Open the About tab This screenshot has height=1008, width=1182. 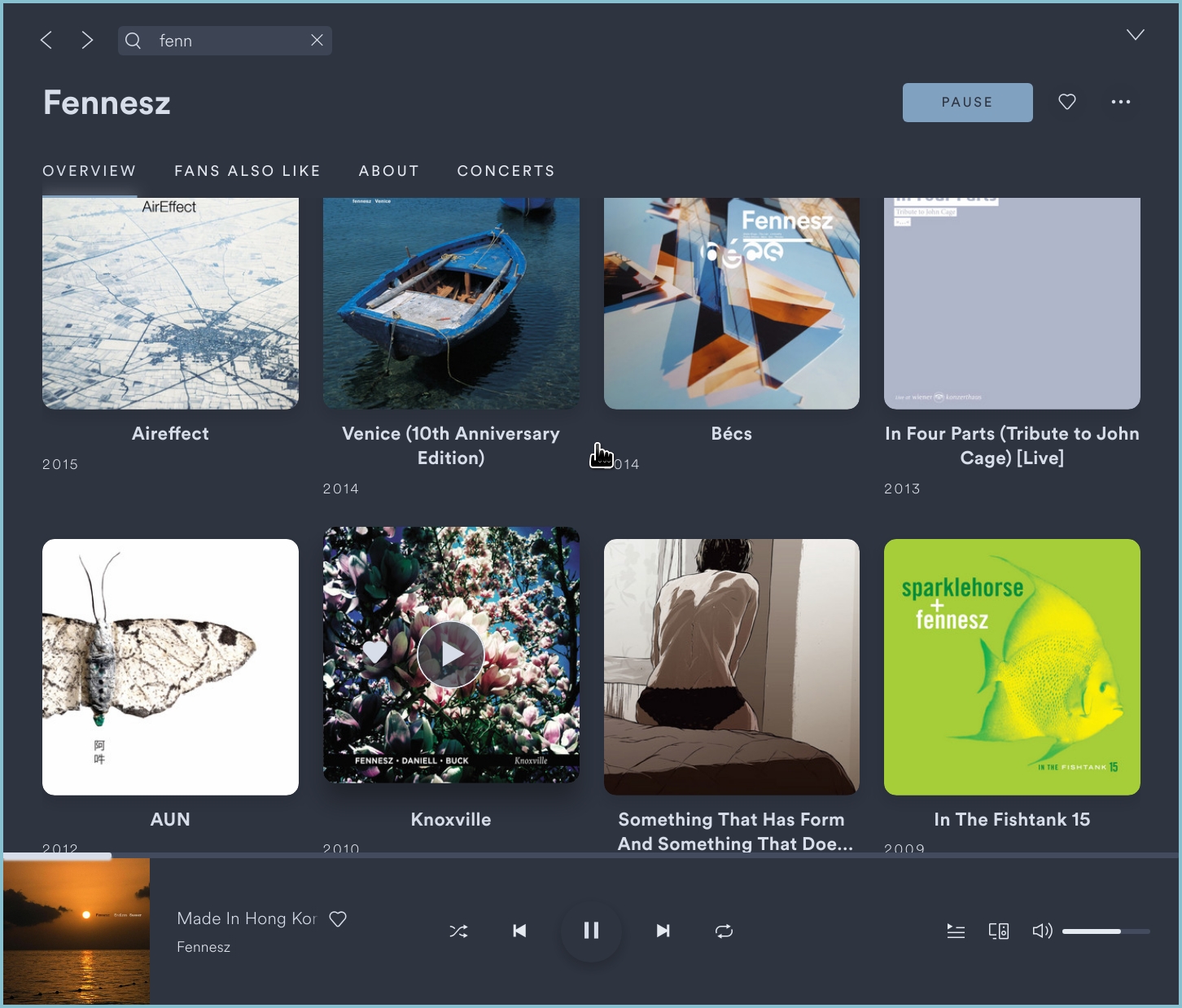[x=389, y=171]
